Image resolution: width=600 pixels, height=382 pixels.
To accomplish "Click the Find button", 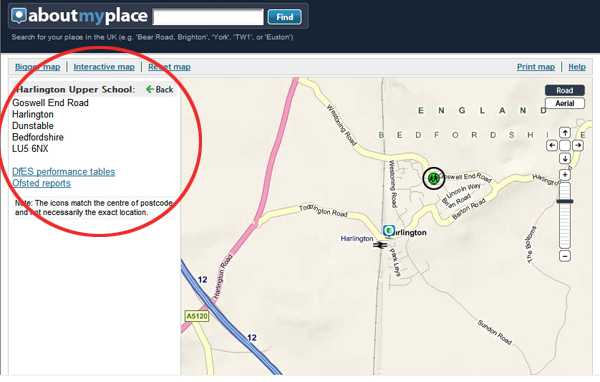I will 285,17.
